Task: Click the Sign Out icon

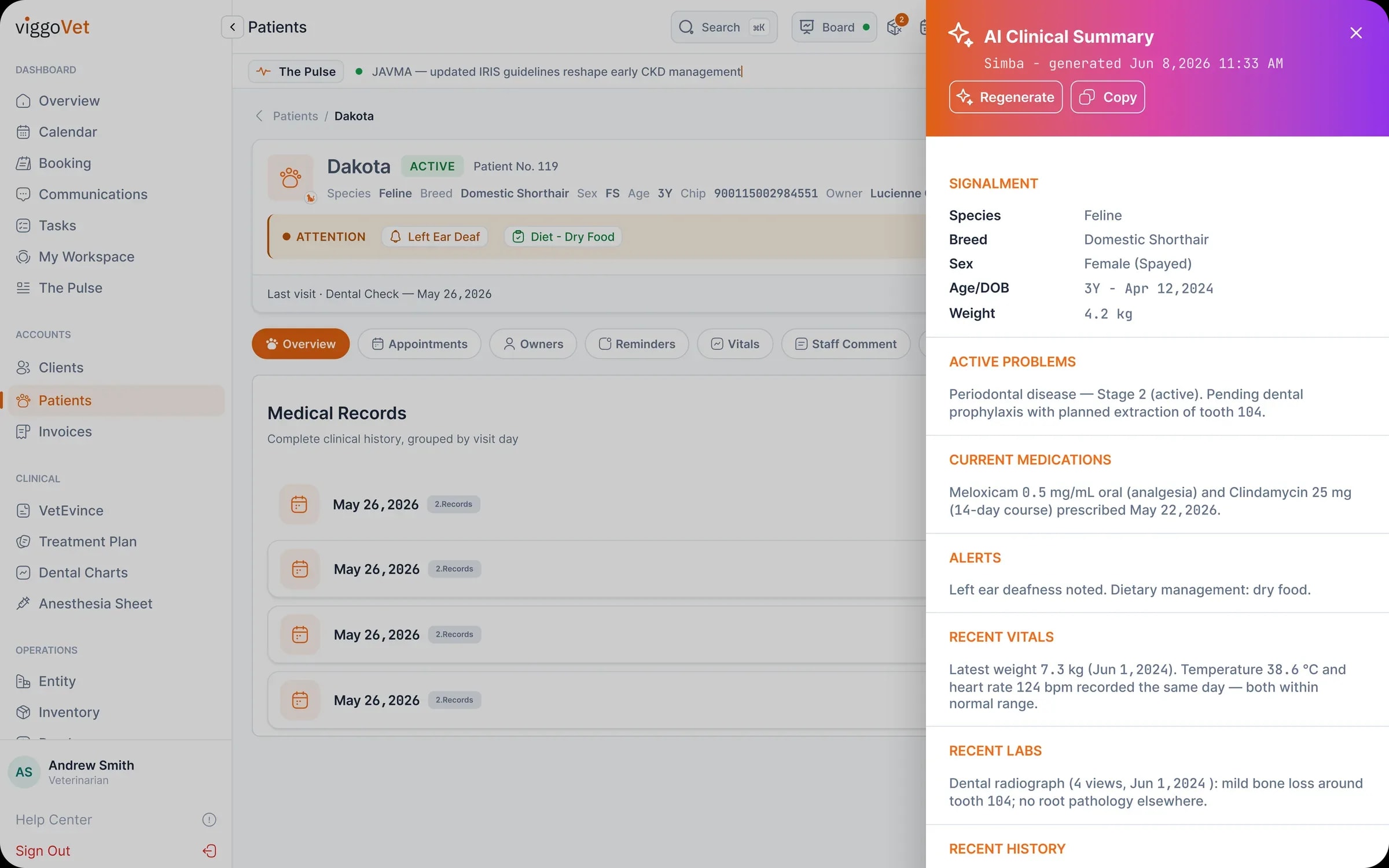Action: click(209, 851)
